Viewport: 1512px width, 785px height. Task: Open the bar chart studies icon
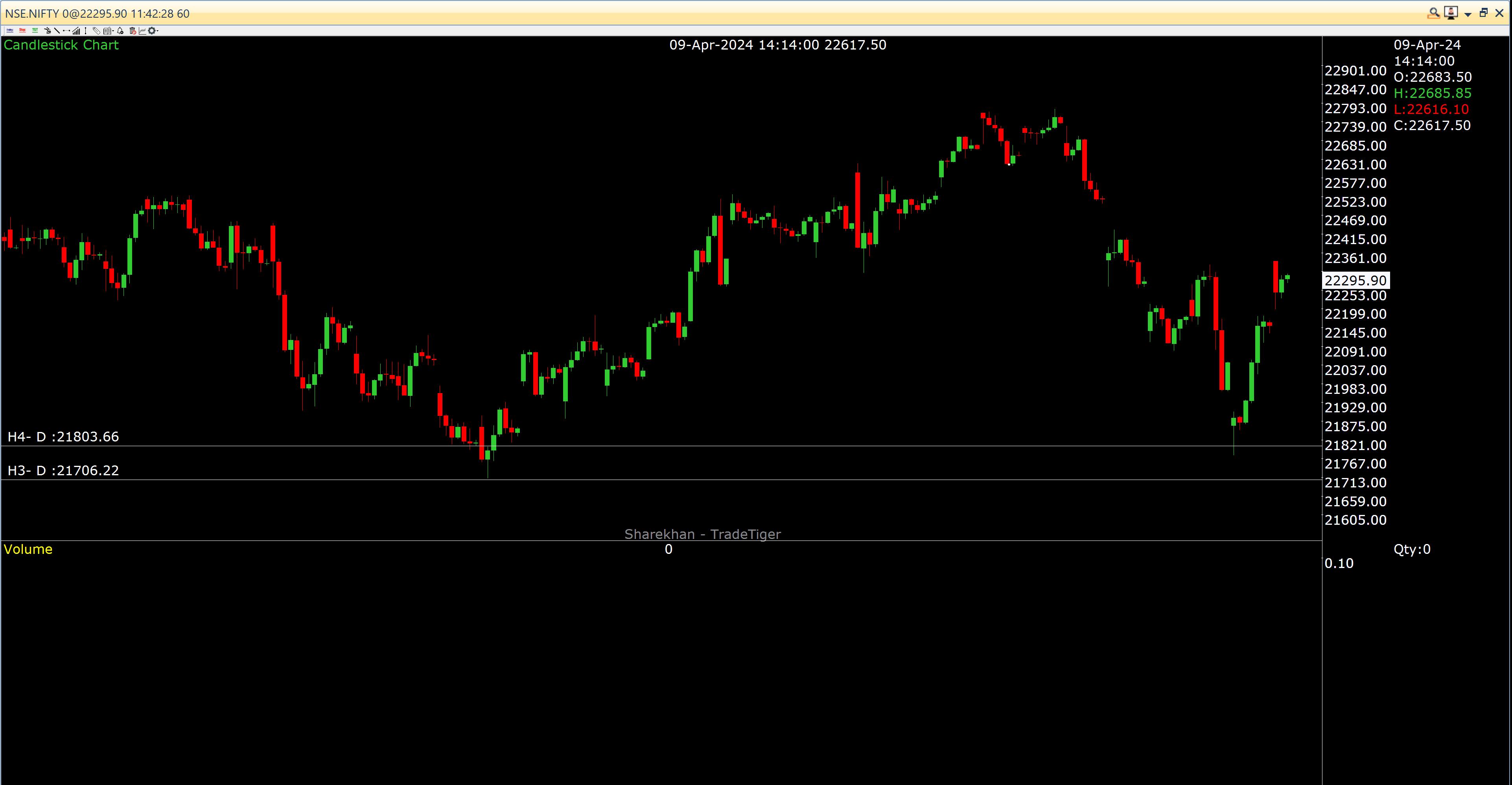pos(76,31)
